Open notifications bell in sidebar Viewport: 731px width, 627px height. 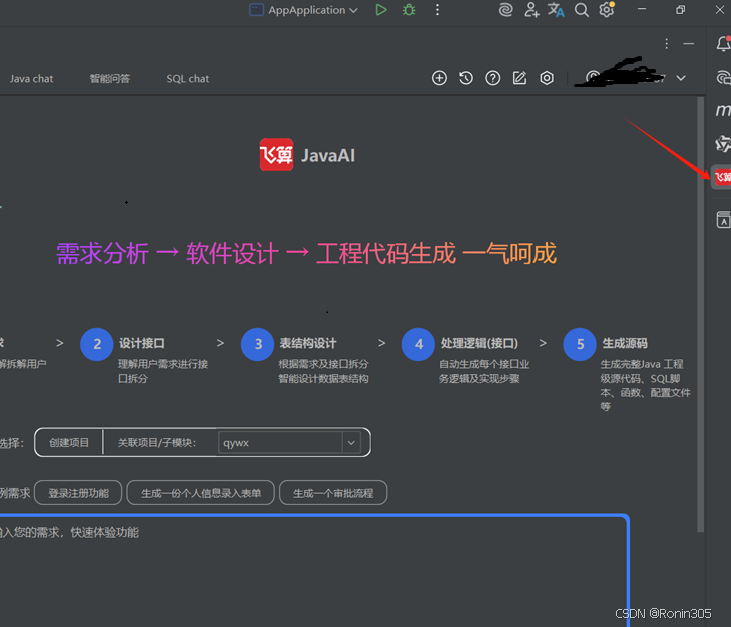coord(723,44)
